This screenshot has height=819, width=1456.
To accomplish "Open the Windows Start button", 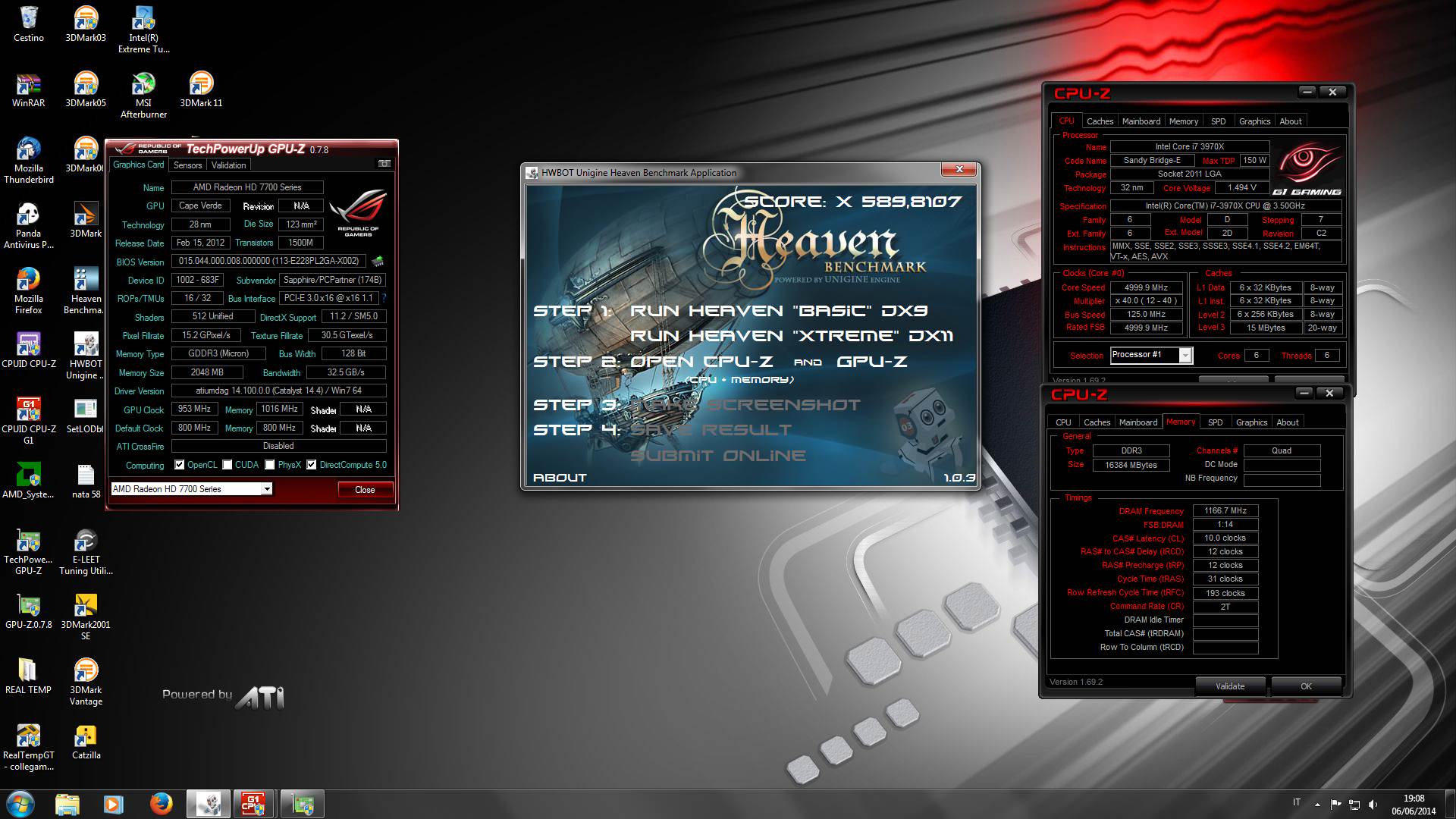I will tap(20, 804).
